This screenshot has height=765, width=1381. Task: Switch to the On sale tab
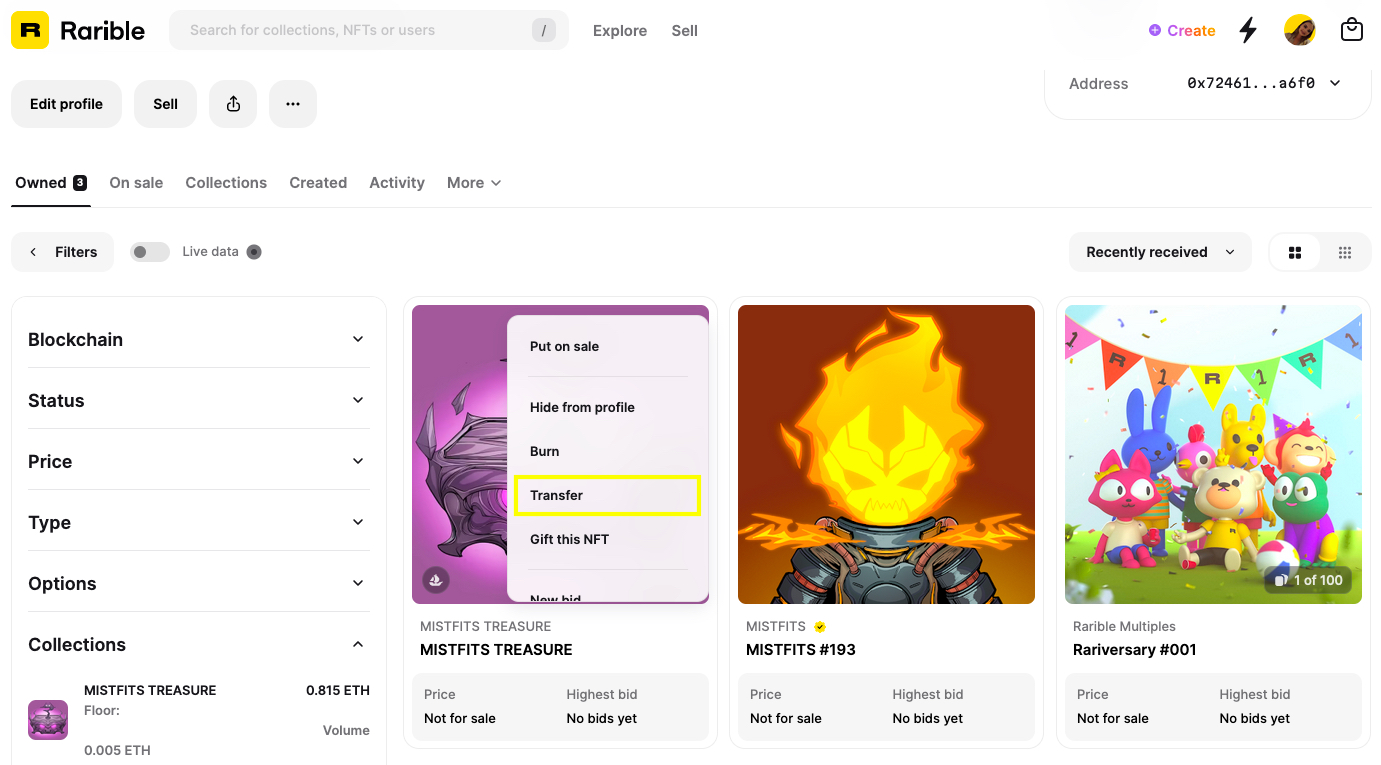point(136,183)
